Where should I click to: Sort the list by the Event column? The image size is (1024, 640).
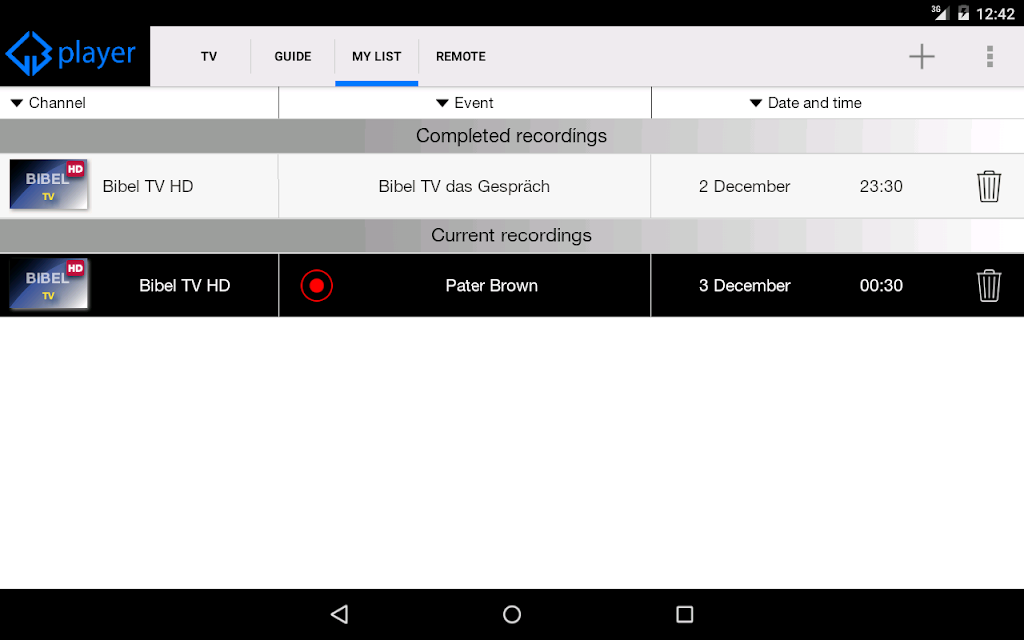(x=465, y=103)
